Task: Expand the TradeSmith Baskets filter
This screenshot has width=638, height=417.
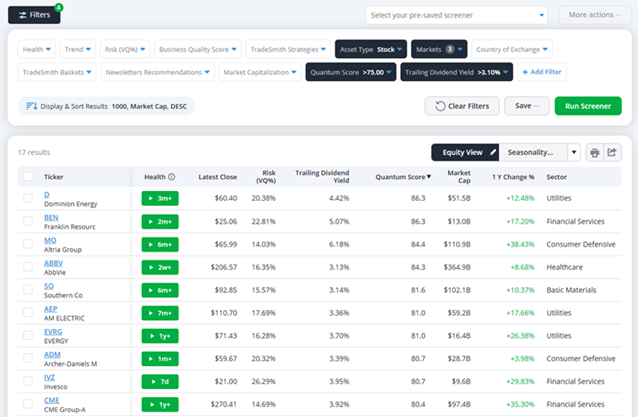Action: point(57,72)
